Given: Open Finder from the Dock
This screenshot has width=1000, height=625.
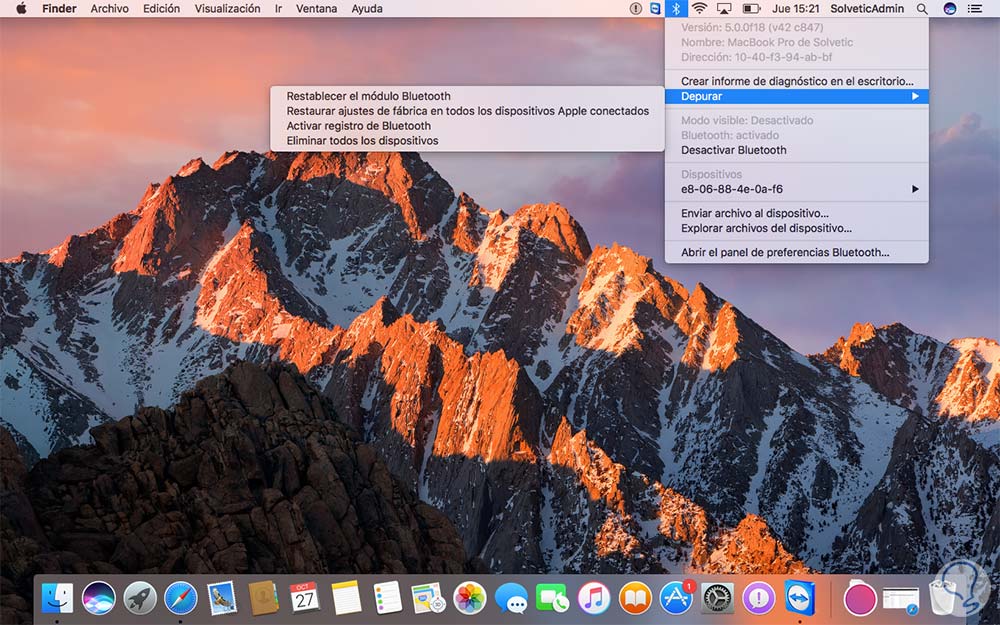Looking at the screenshot, I should 57,598.
